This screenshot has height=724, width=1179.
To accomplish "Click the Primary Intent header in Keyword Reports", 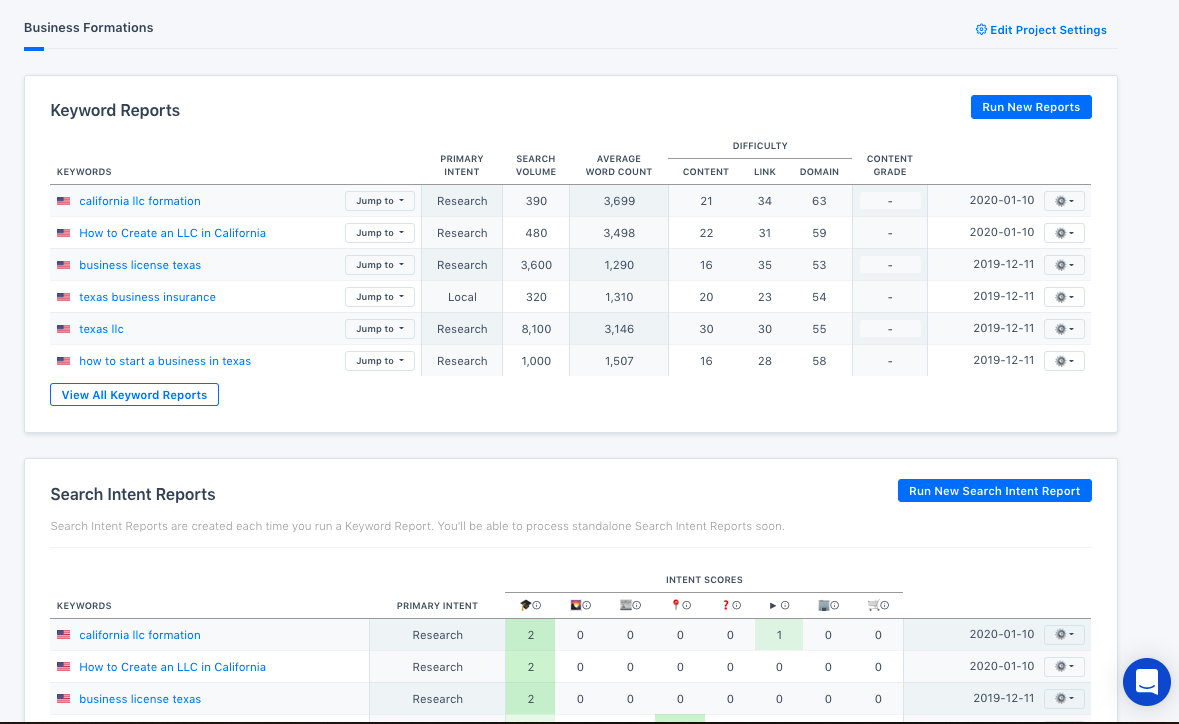I will tap(462, 165).
